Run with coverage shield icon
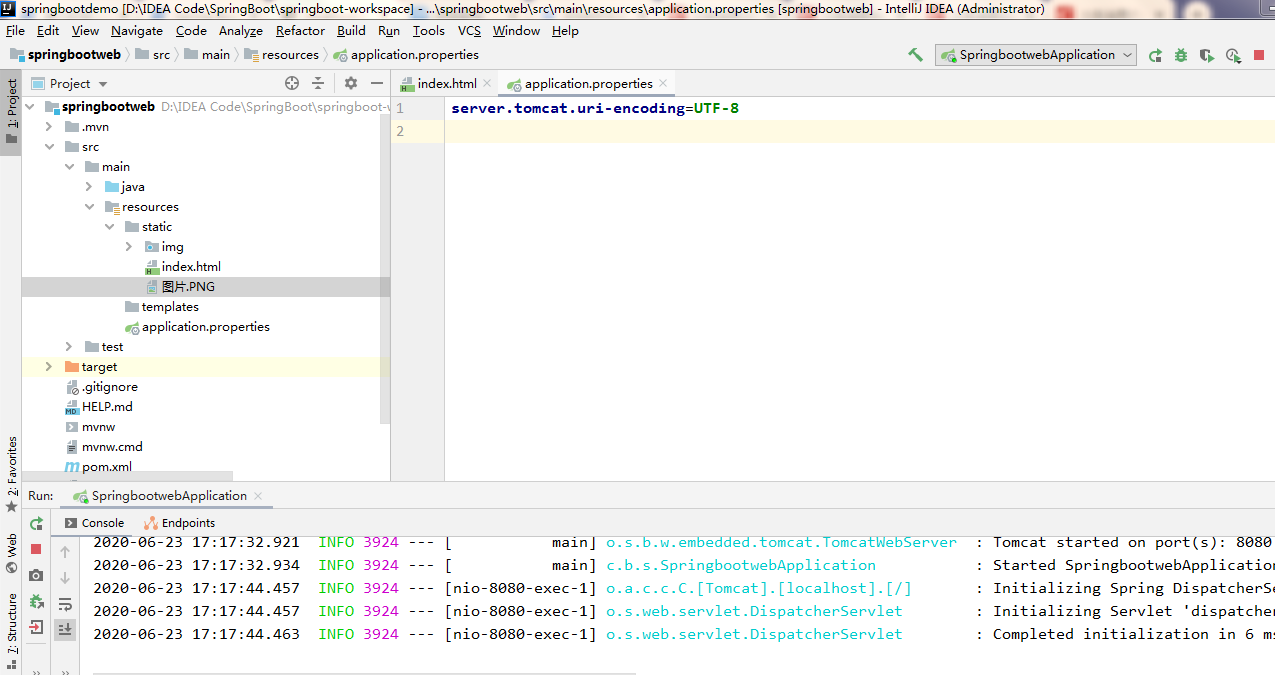 [1207, 55]
